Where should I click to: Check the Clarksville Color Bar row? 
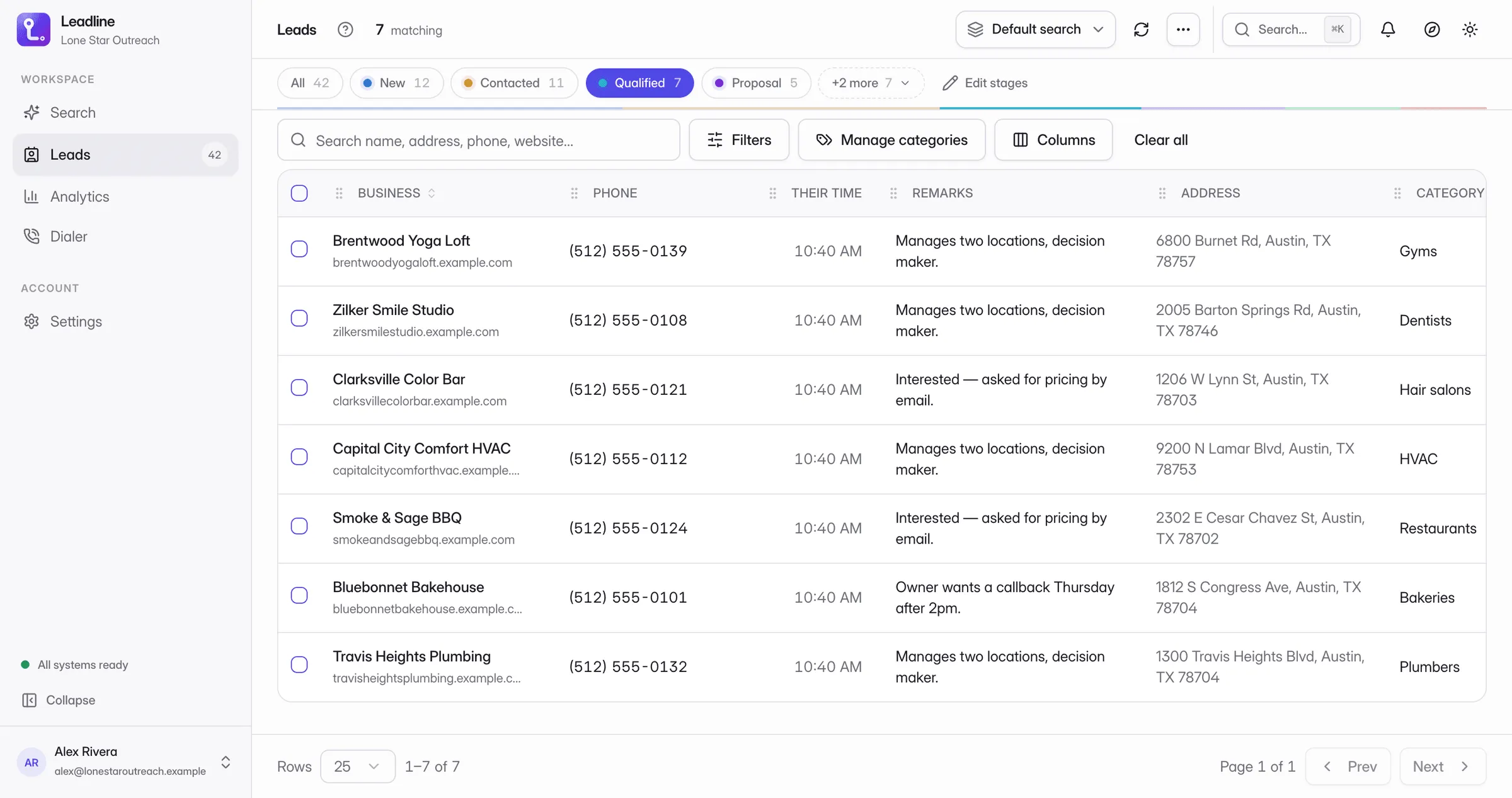tap(299, 388)
